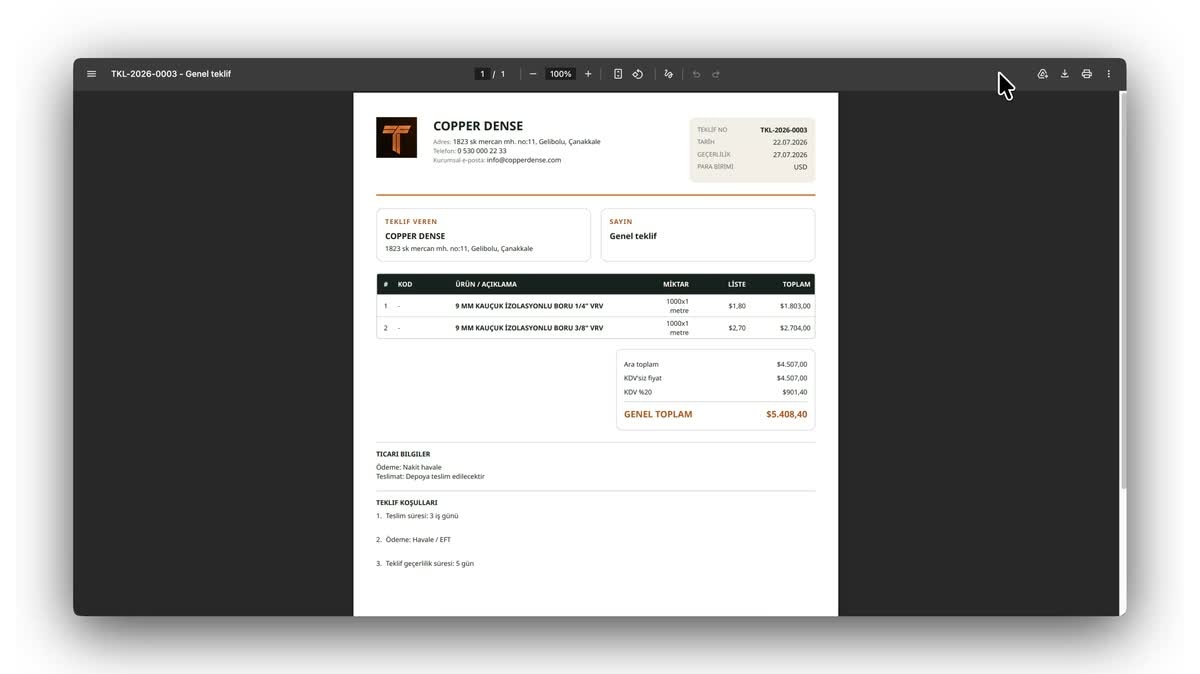Open the PDF sidebar menu icon
Image resolution: width=1200 pixels, height=674 pixels.
tap(92, 74)
